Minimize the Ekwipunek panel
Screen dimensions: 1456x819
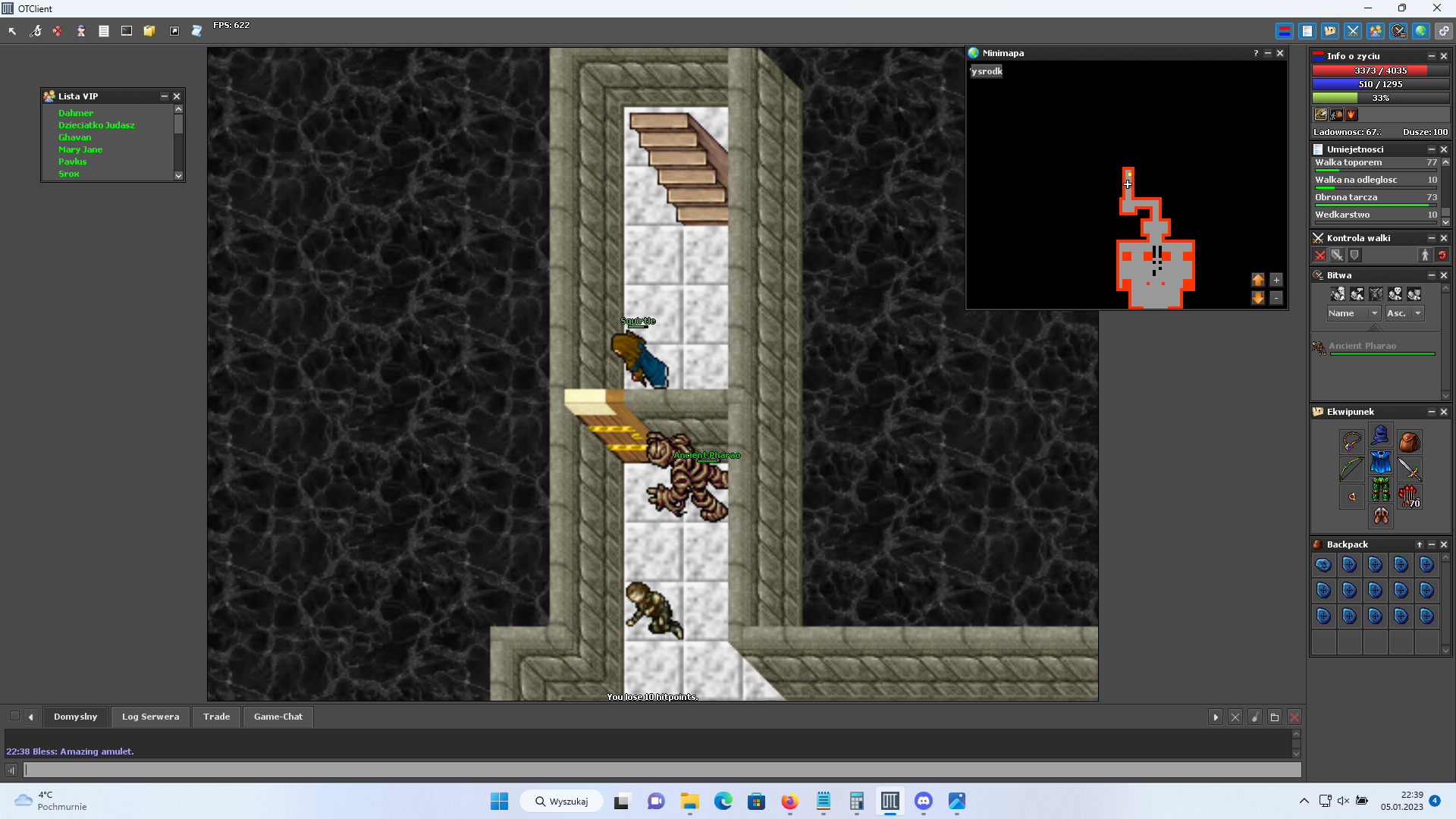(x=1431, y=412)
